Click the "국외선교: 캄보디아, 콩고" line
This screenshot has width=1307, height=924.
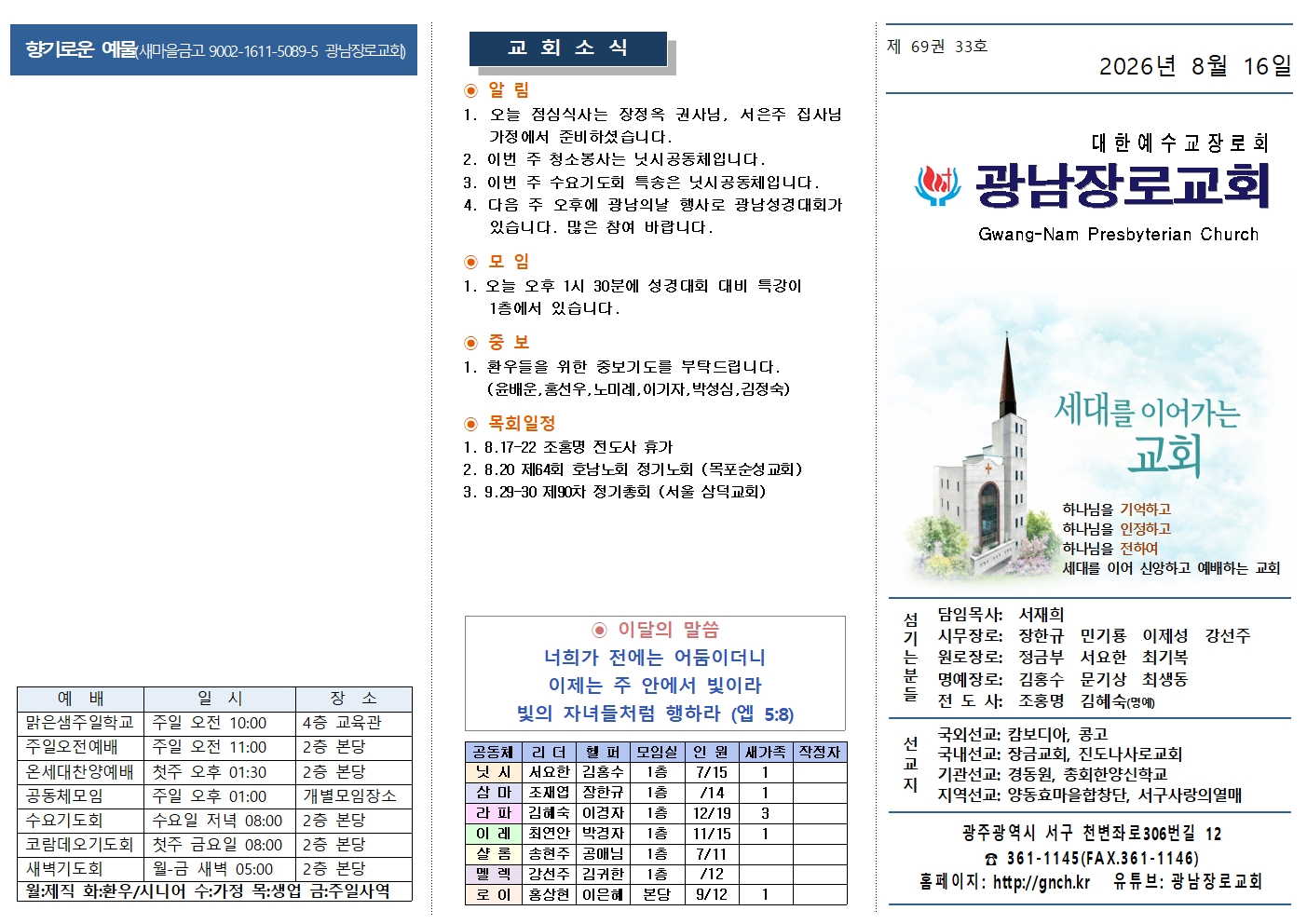(x=1022, y=734)
